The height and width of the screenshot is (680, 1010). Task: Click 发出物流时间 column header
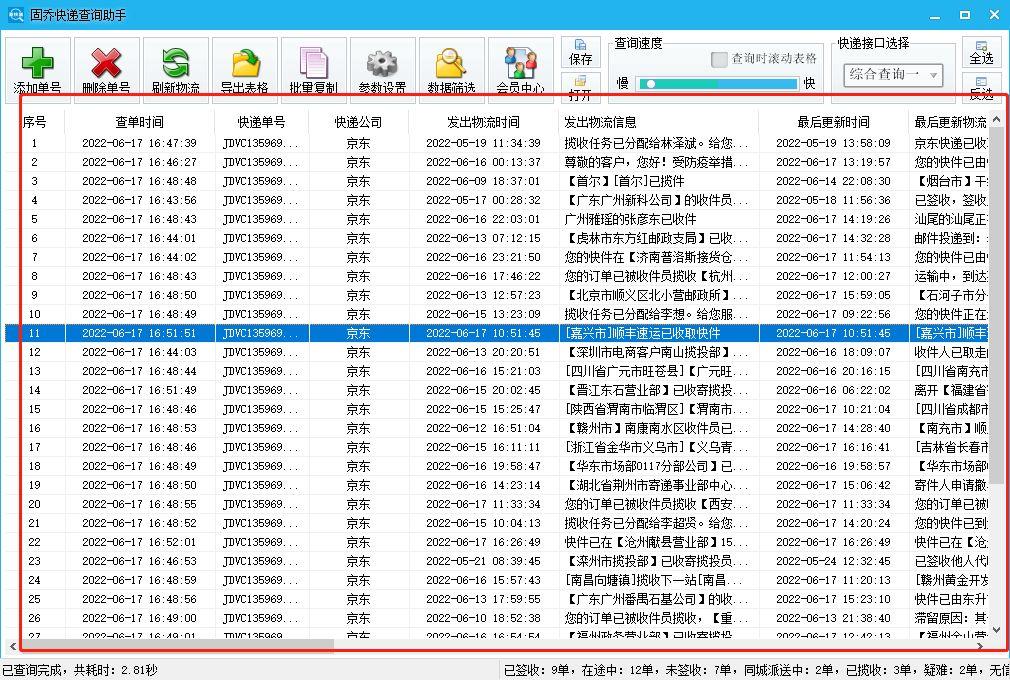(x=483, y=122)
